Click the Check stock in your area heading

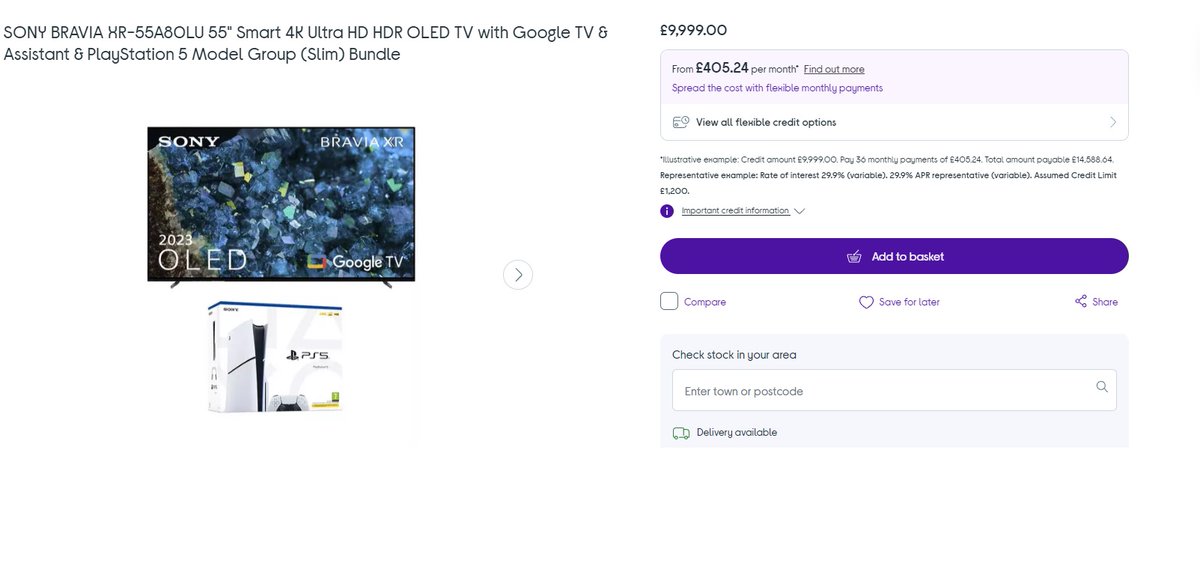[x=734, y=355]
